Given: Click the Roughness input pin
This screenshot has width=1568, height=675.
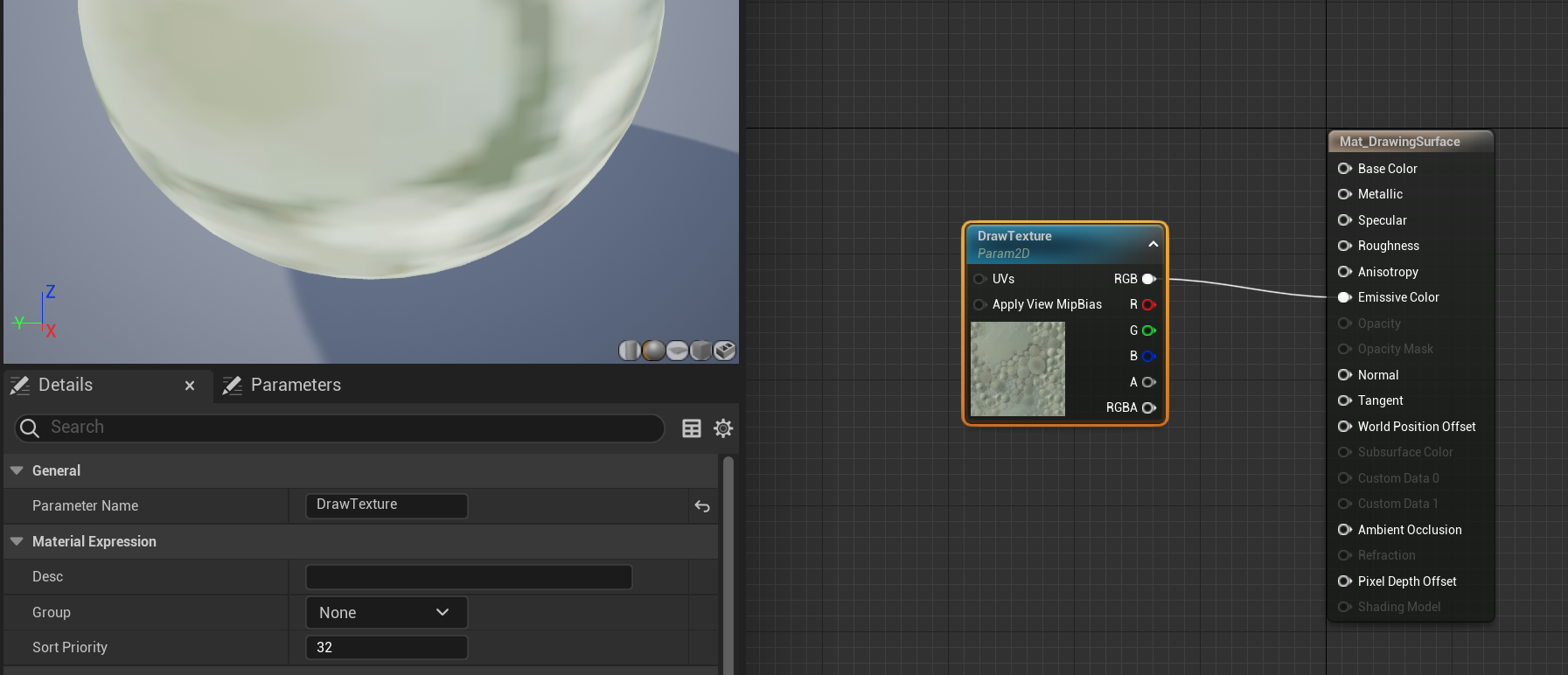Looking at the screenshot, I should [x=1345, y=246].
